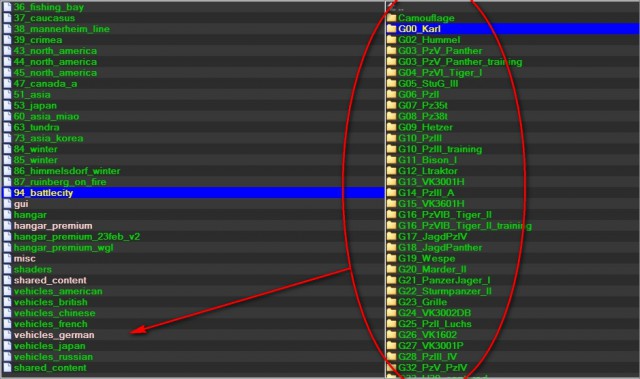Click the 60_asia_miao entry

point(46,117)
